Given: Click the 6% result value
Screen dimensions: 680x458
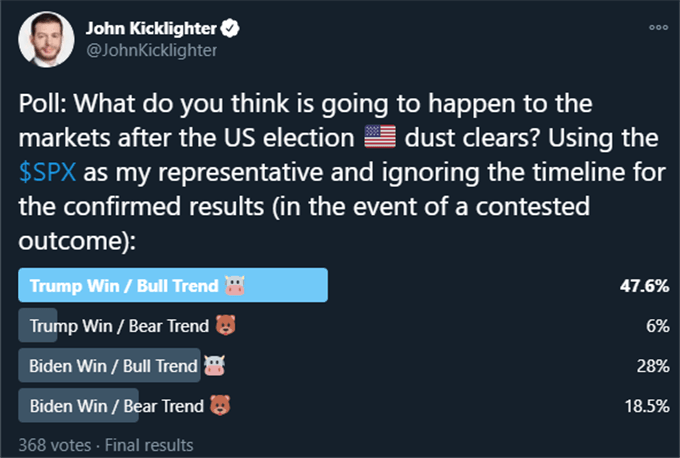Looking at the screenshot, I should click(x=657, y=326).
